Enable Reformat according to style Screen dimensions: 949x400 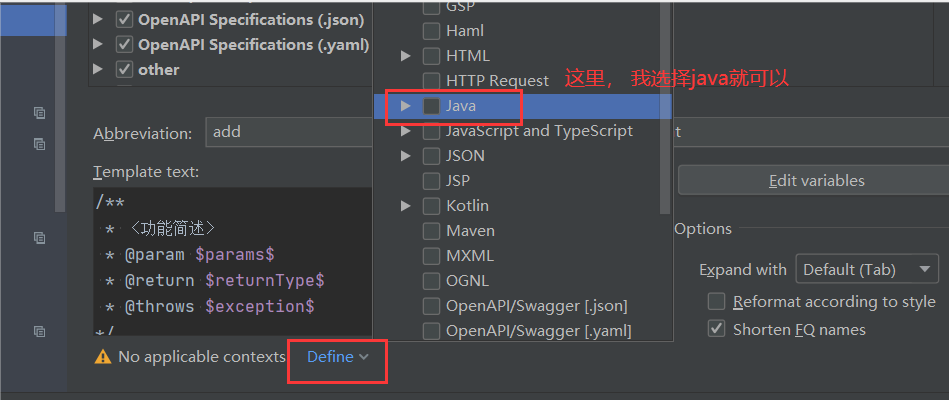tap(717, 301)
